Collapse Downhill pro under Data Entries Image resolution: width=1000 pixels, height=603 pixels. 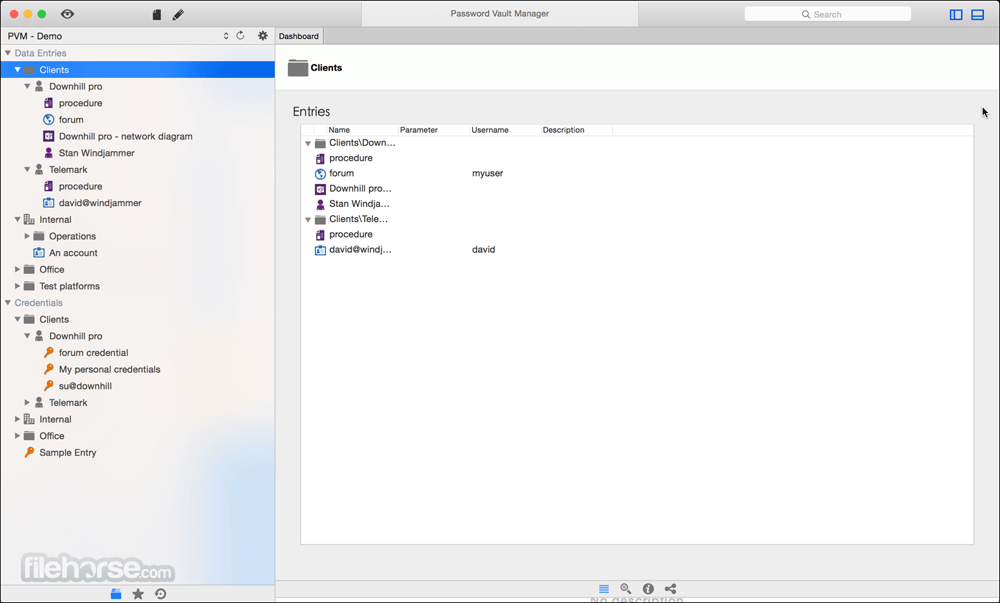(27, 86)
